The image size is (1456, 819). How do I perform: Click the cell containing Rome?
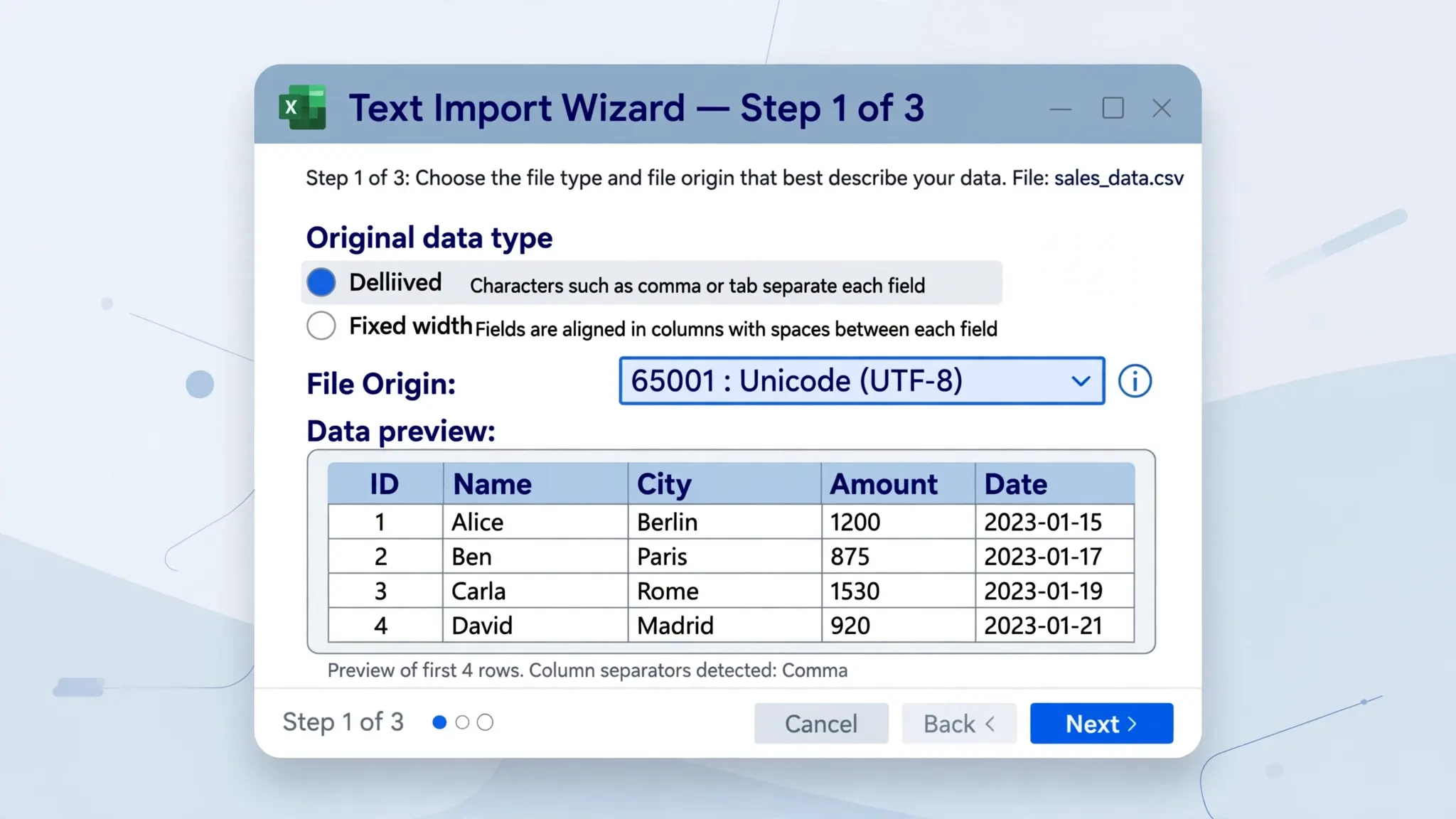[724, 591]
